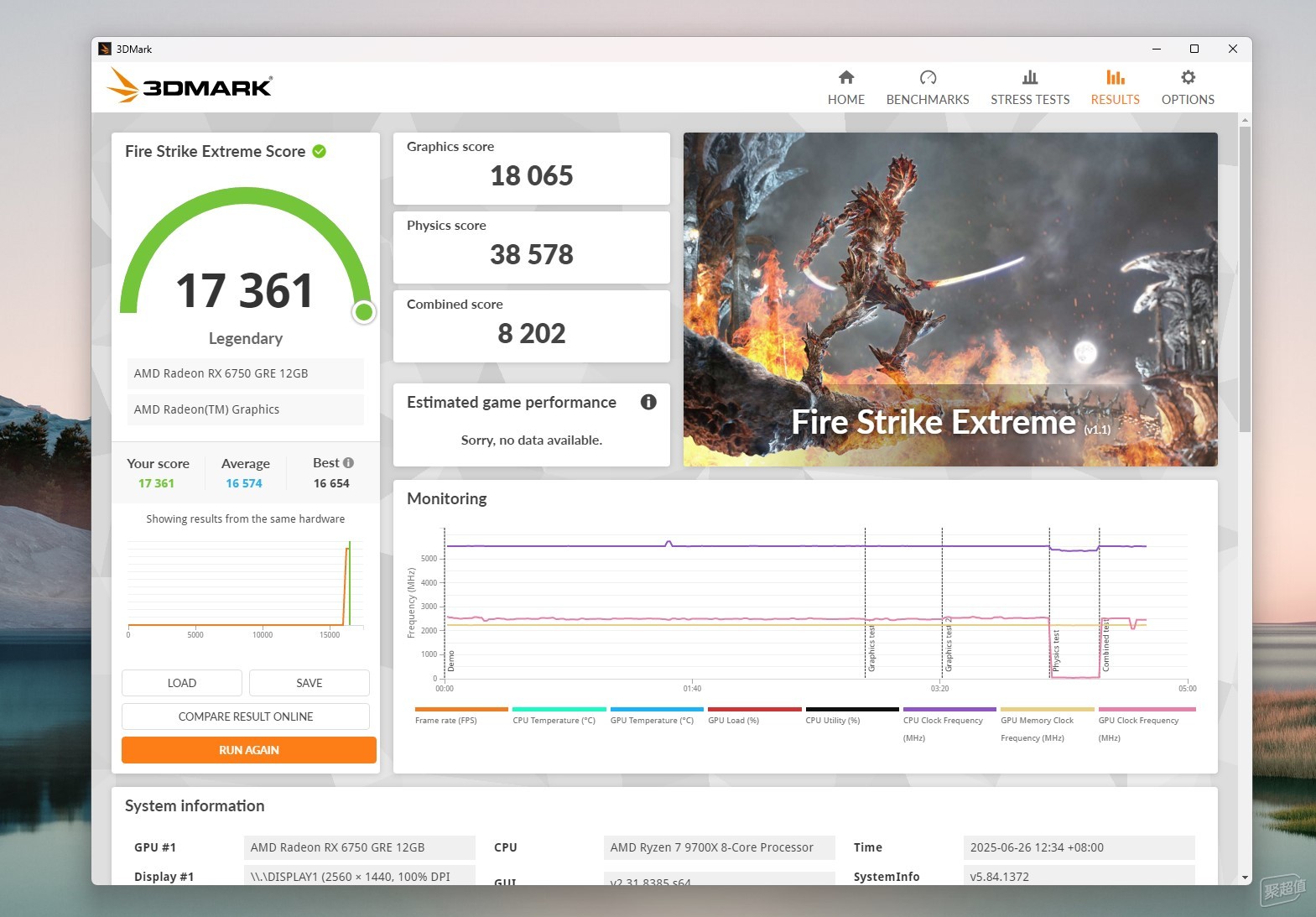The width and height of the screenshot is (1316, 917).
Task: Click COMPARE RESULT ONLINE button
Action: (246, 716)
